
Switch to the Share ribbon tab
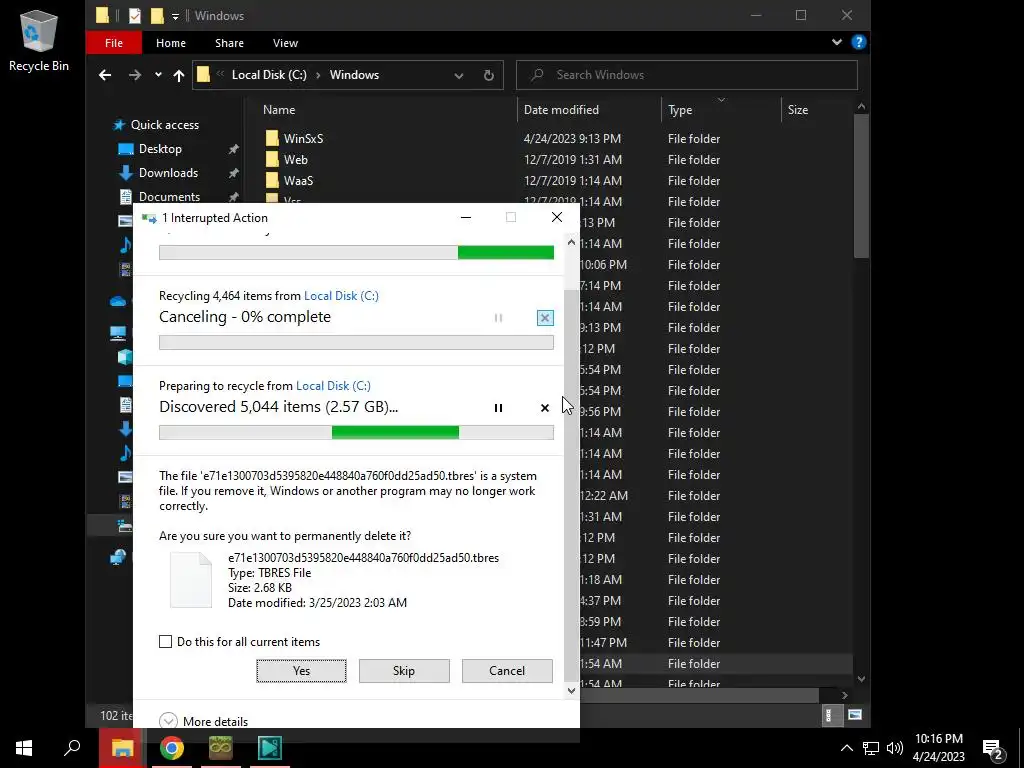[229, 43]
